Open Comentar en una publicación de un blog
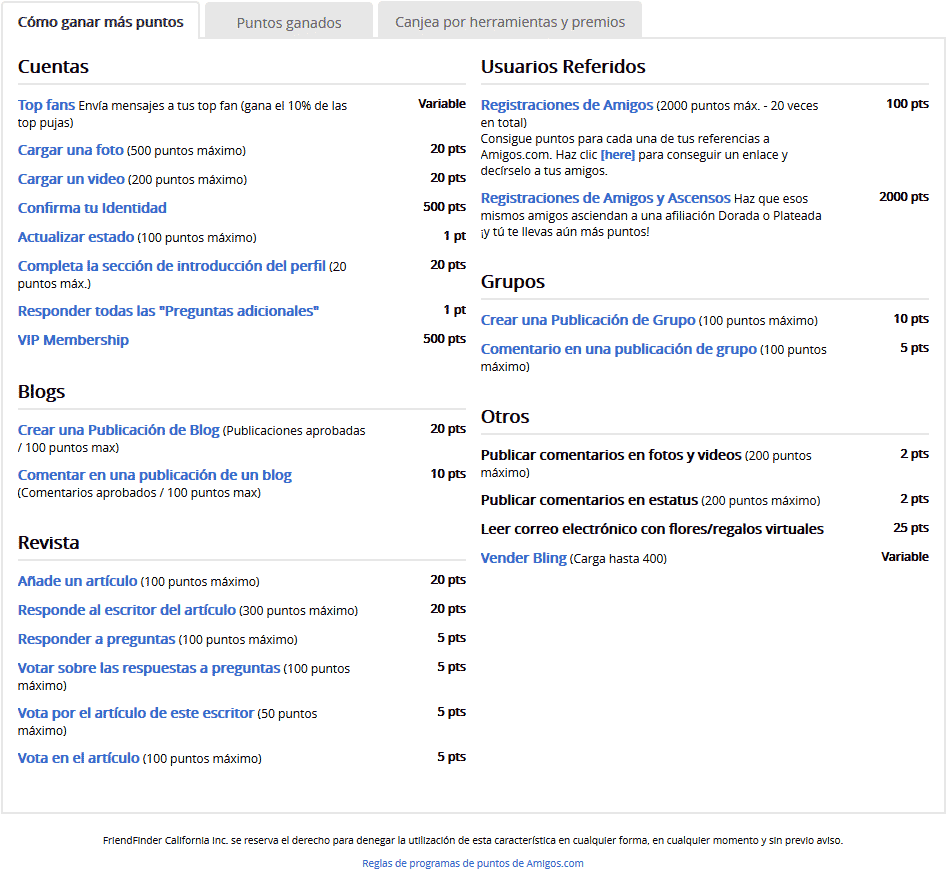 (155, 475)
